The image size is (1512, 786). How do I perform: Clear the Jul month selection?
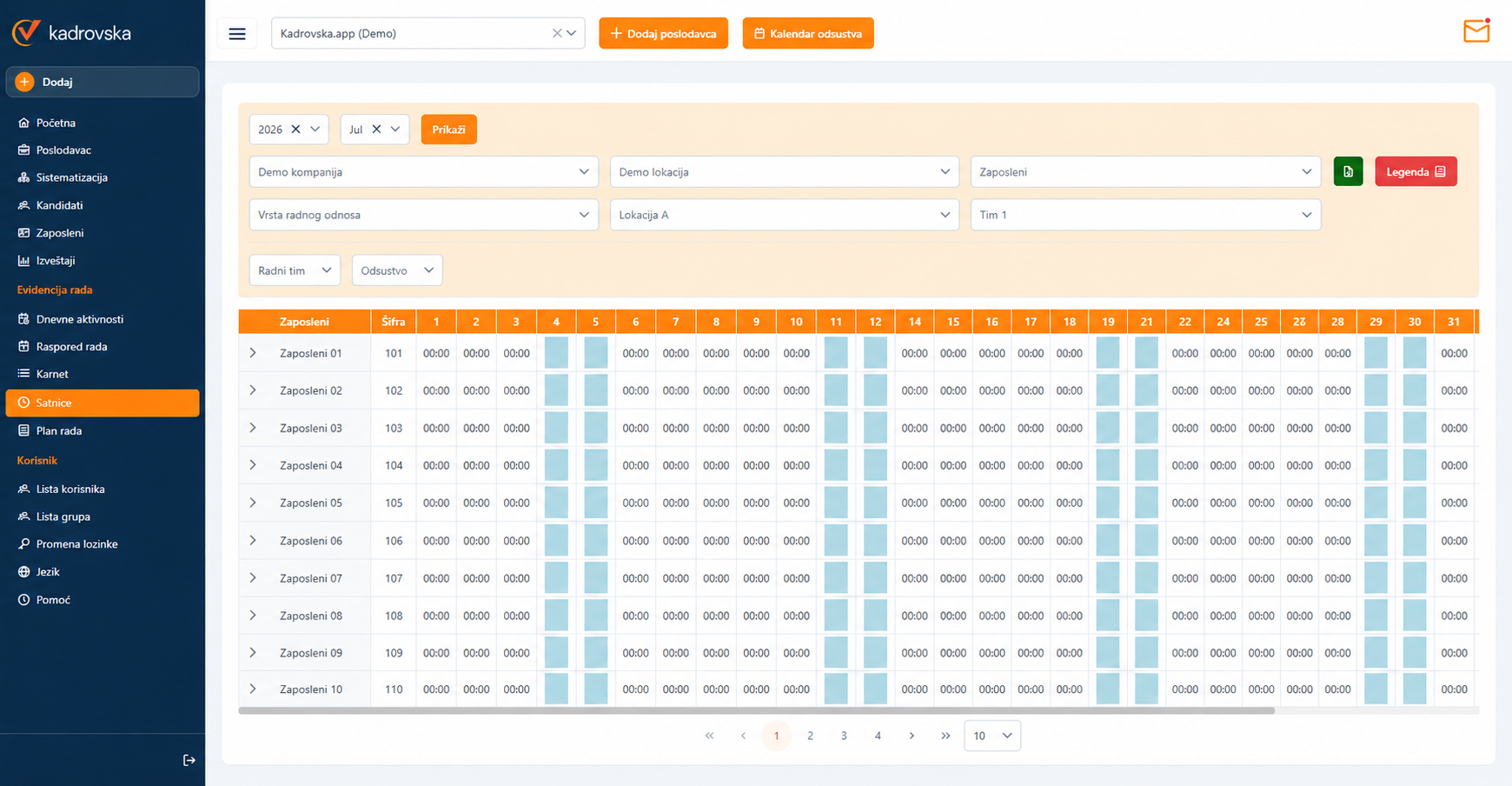376,129
